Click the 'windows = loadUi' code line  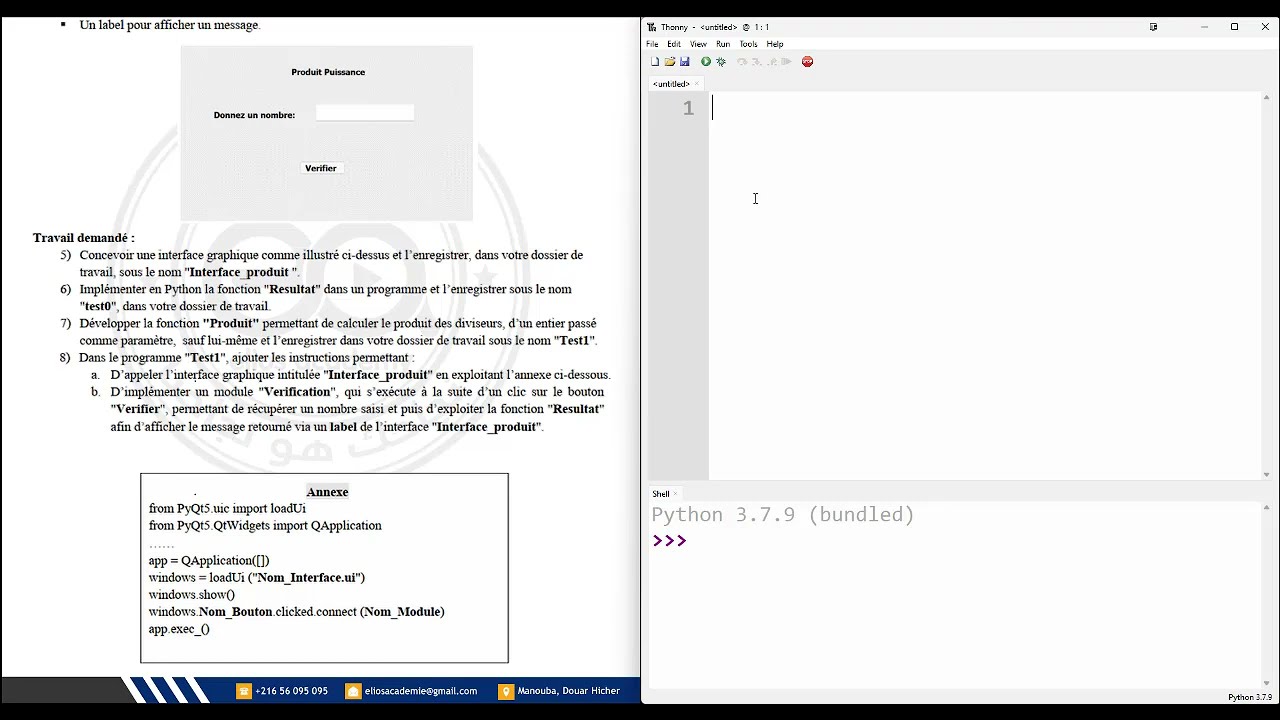click(x=257, y=578)
